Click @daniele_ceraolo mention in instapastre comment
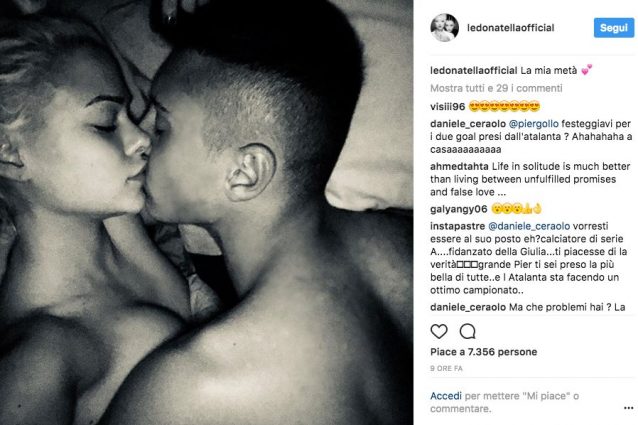 pos(529,226)
